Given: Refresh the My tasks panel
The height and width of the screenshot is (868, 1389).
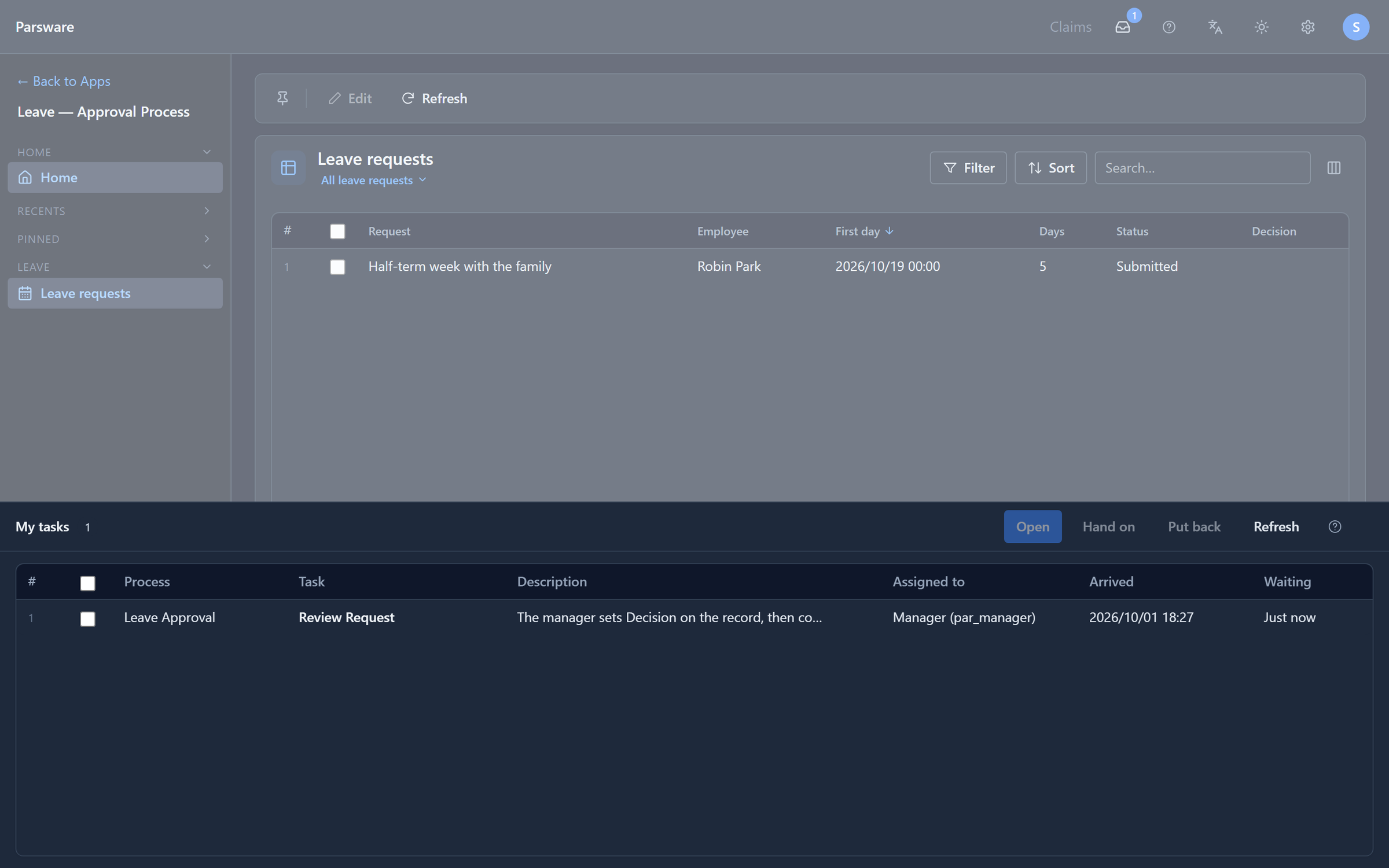Looking at the screenshot, I should [x=1276, y=527].
